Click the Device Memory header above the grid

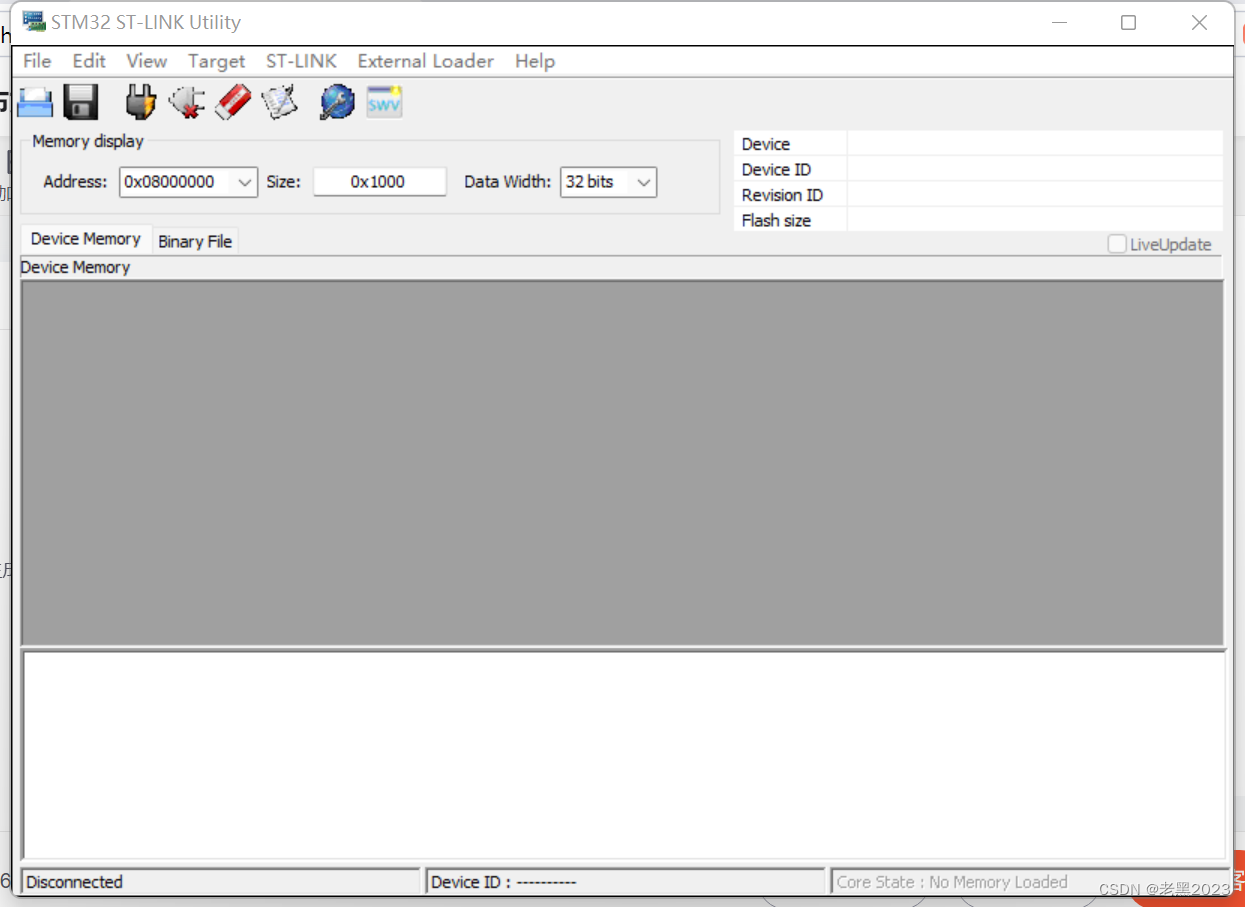point(76,267)
